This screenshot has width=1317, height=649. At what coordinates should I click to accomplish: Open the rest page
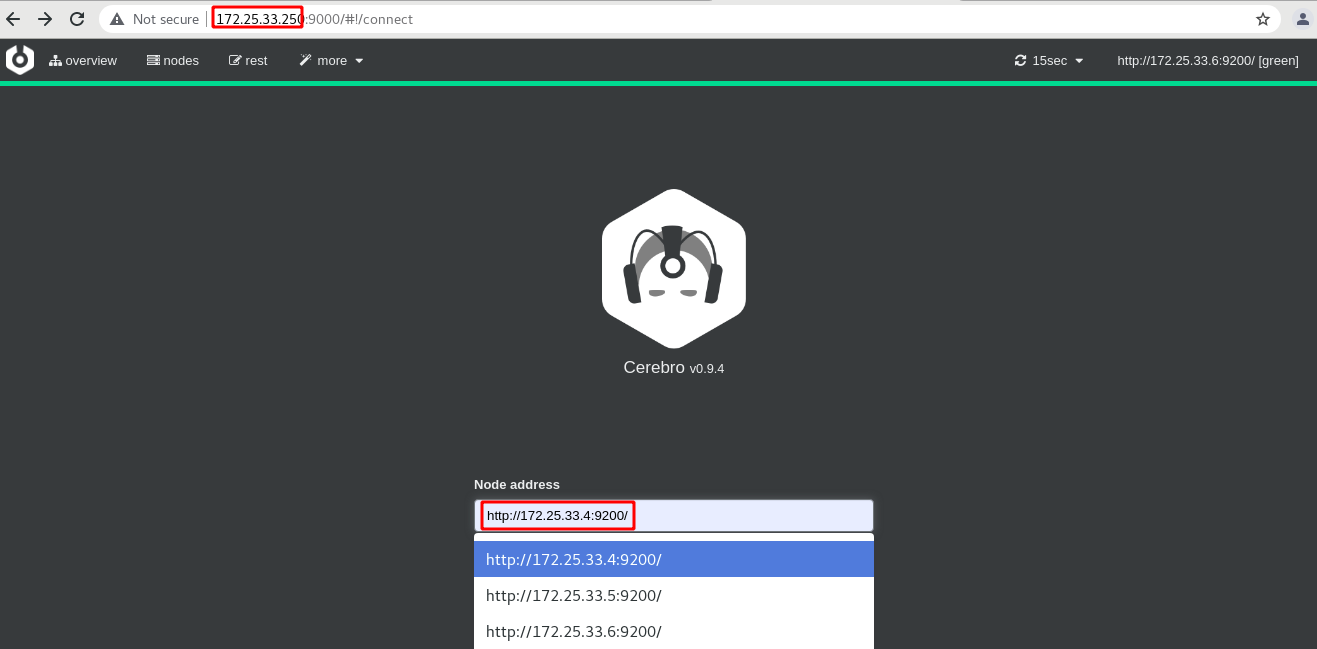[x=248, y=61]
